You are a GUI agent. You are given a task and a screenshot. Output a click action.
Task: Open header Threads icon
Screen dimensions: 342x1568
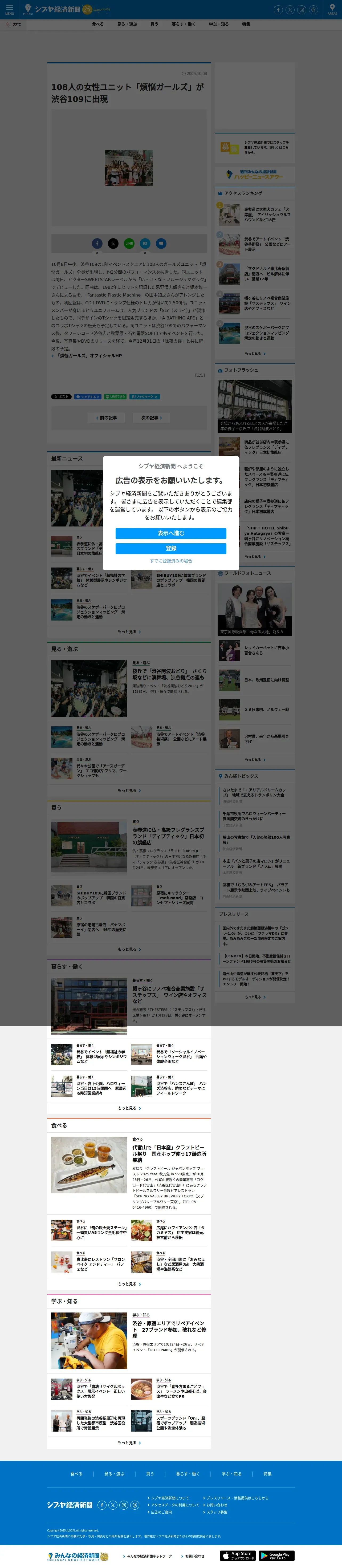(x=313, y=10)
